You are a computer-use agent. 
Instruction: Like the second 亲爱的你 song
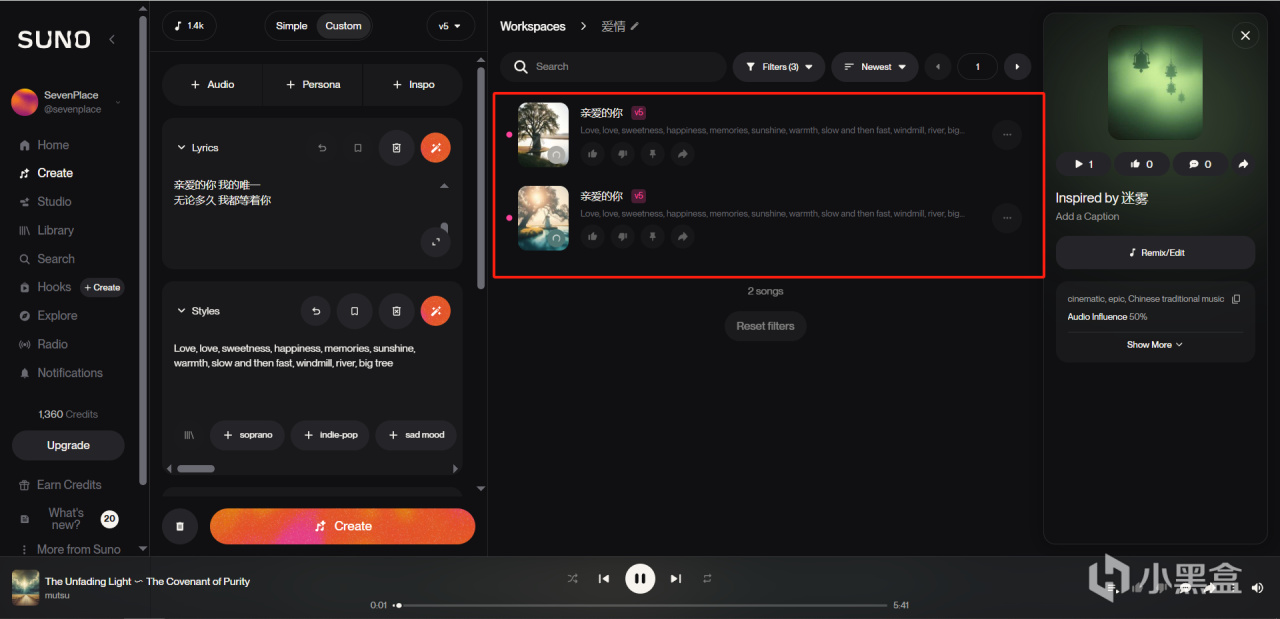pos(593,237)
